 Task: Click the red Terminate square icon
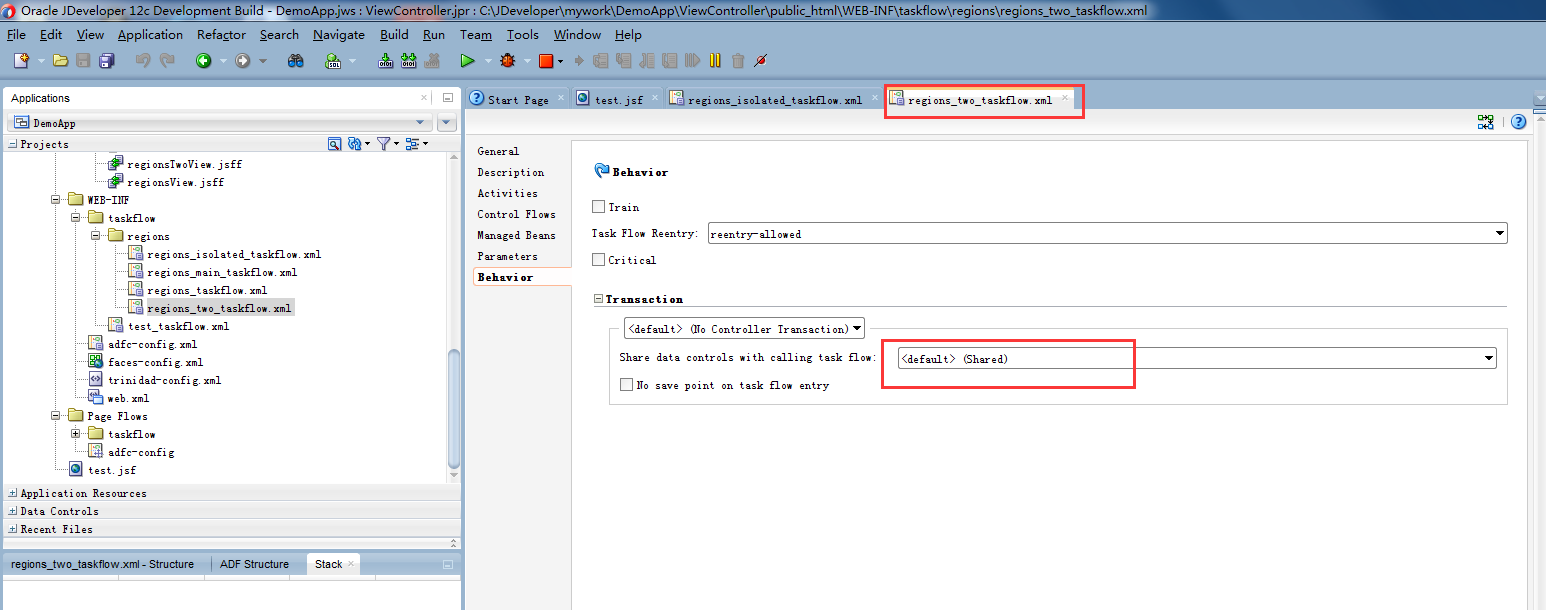(x=546, y=61)
